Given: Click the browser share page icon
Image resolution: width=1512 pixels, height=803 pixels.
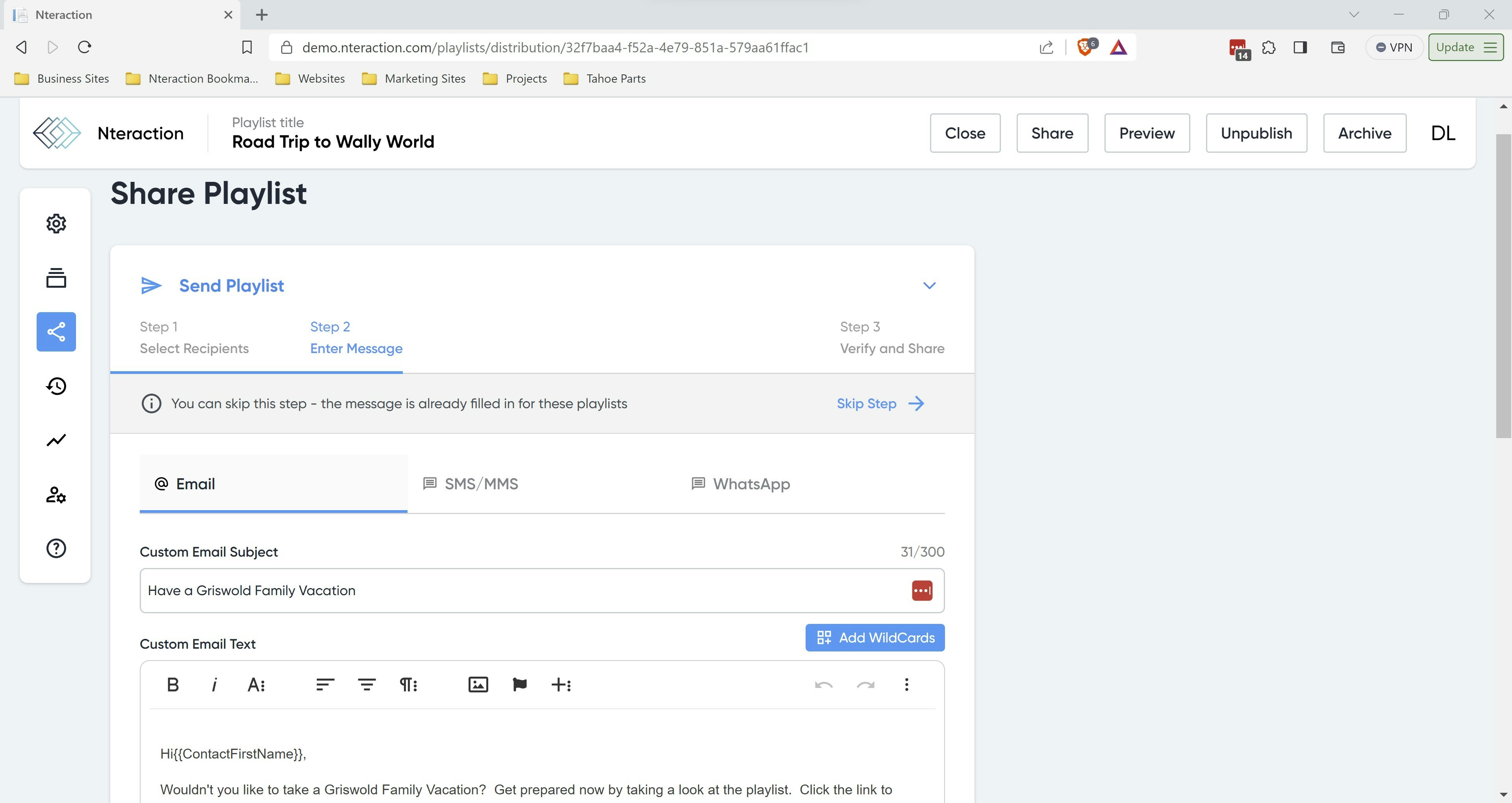Looking at the screenshot, I should click(x=1047, y=47).
